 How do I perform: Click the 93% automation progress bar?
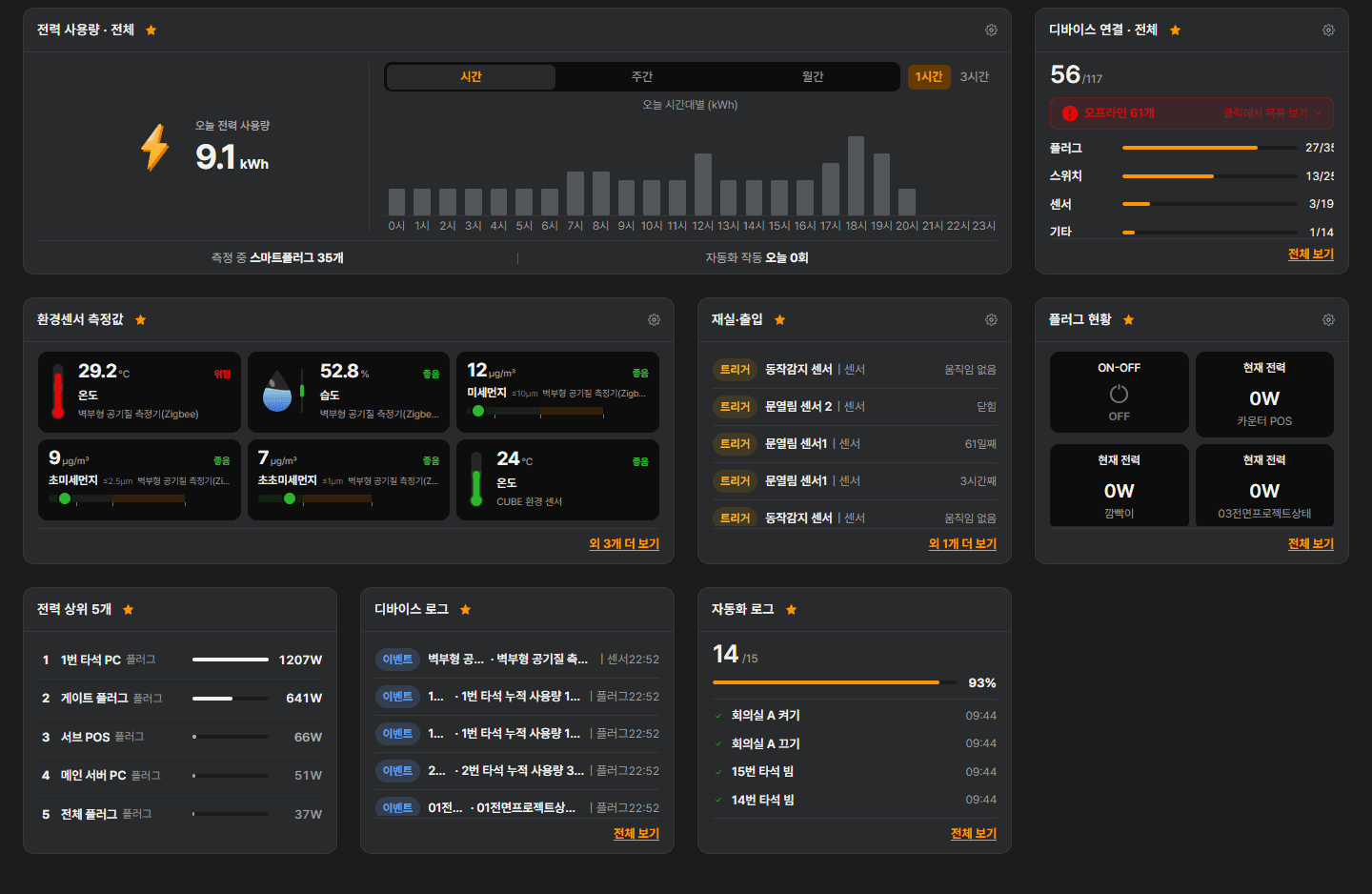(835, 682)
